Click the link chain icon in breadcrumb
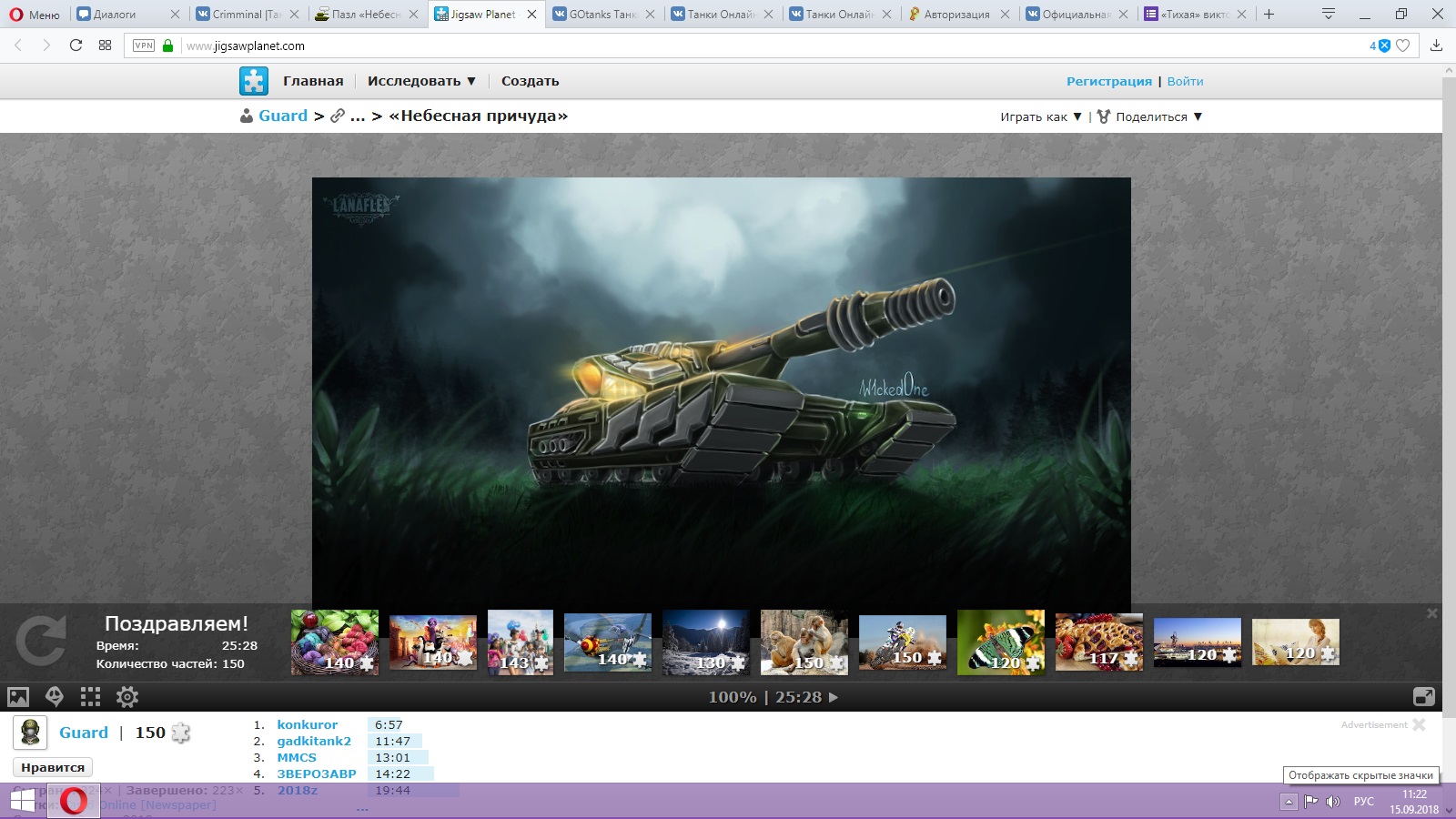The width and height of the screenshot is (1456, 819). tap(338, 116)
